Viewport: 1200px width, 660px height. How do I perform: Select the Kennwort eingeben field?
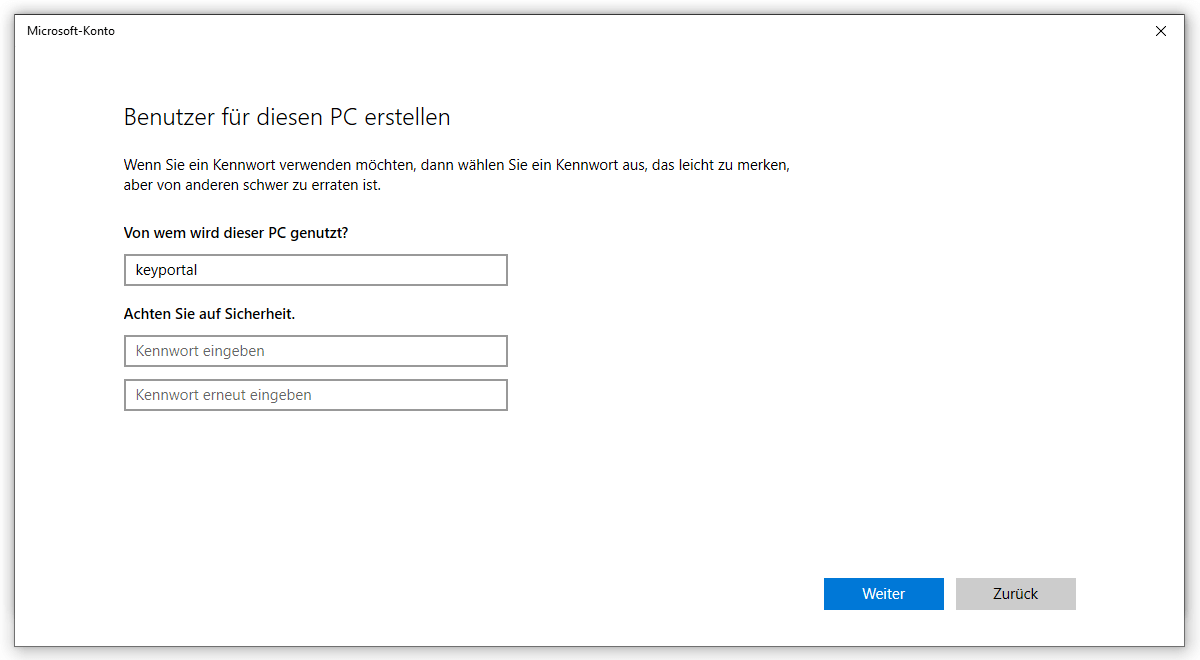point(316,351)
